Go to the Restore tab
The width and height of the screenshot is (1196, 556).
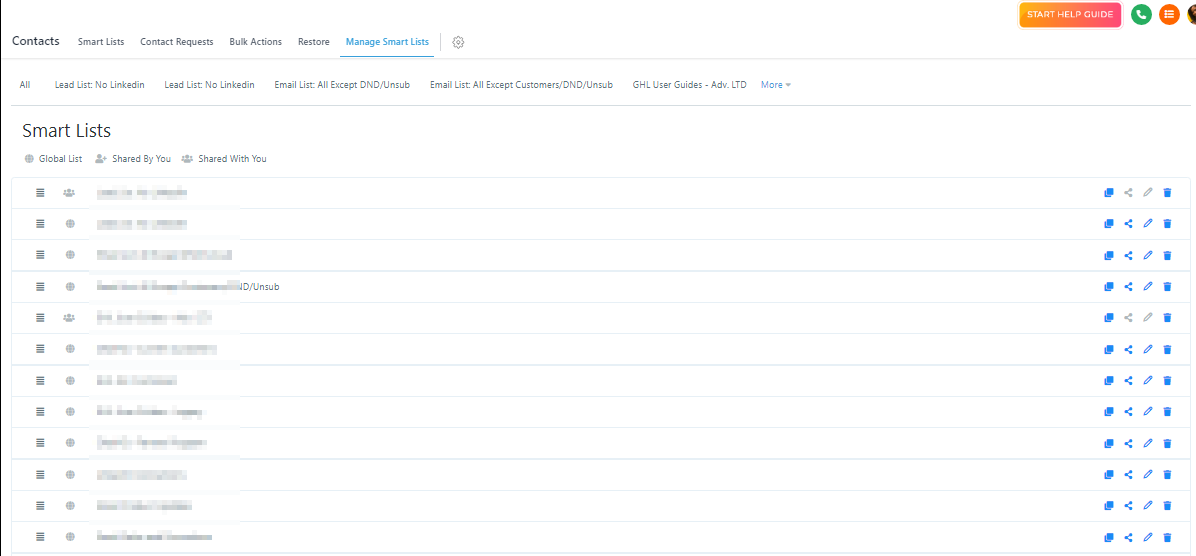point(313,42)
